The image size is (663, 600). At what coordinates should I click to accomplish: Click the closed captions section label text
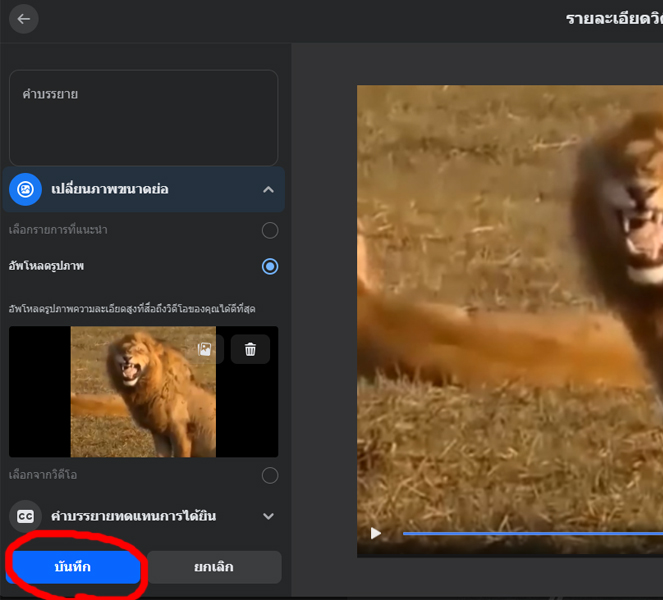[134, 516]
